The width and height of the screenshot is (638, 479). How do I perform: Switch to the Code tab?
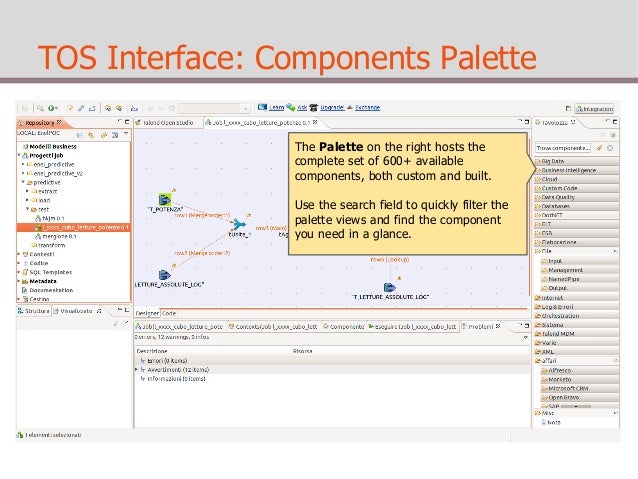click(x=169, y=313)
